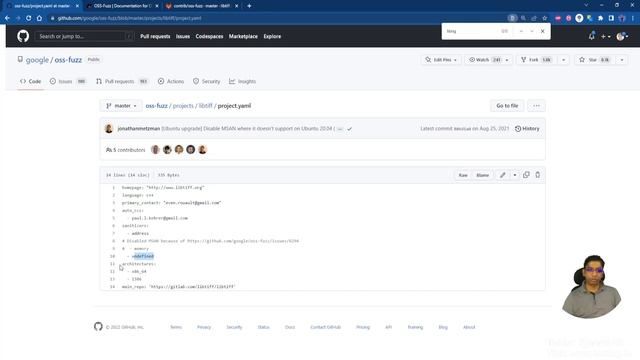Open Marketplace in GitHub header
This screenshot has width=640, height=360.
pos(243,36)
